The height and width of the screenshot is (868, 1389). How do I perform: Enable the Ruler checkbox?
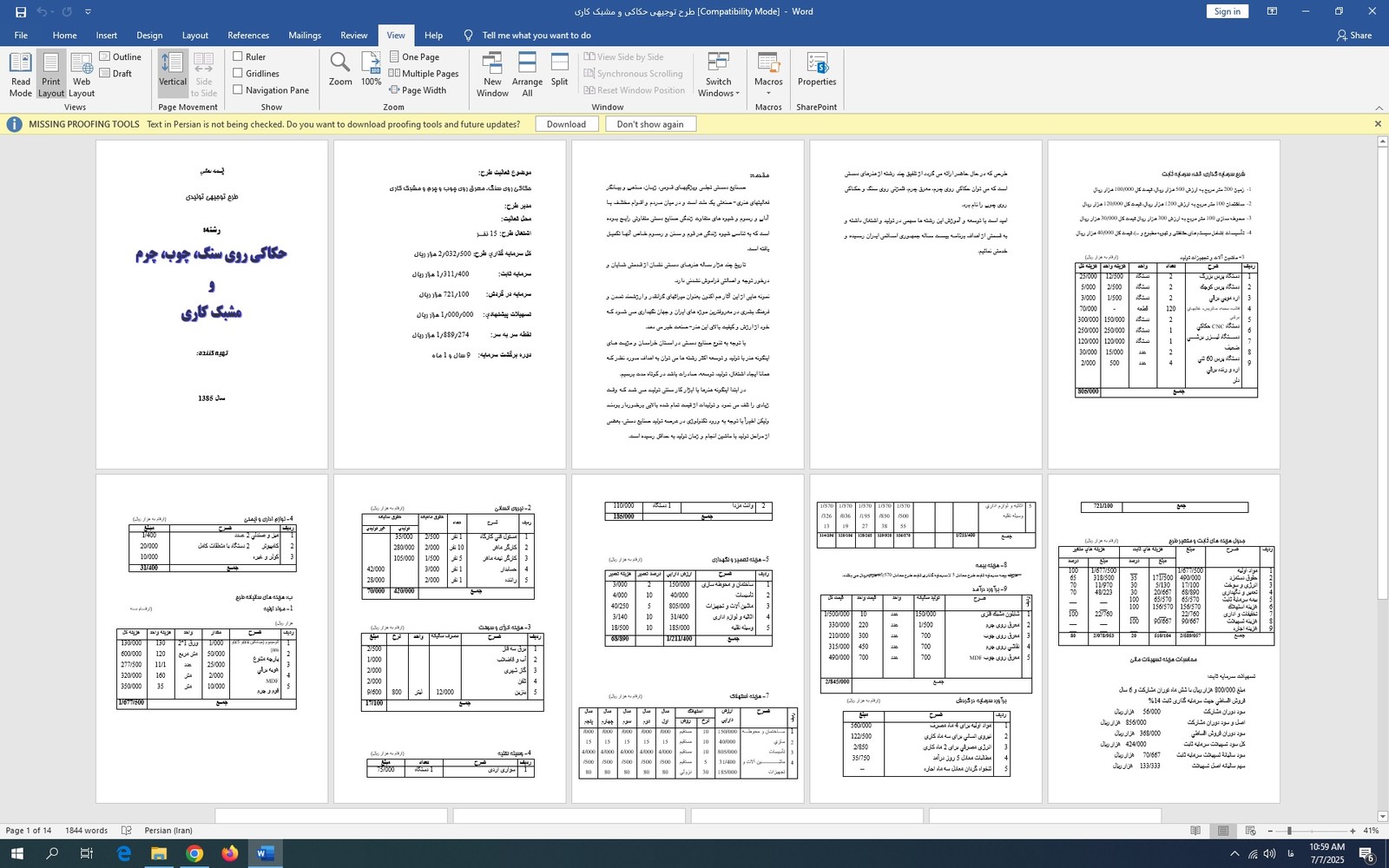point(249,57)
